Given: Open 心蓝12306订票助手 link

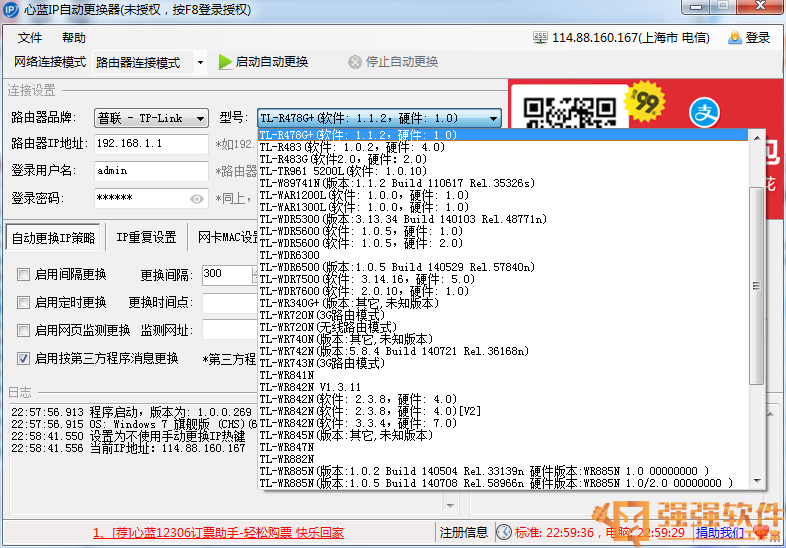Looking at the screenshot, I should 218,532.
